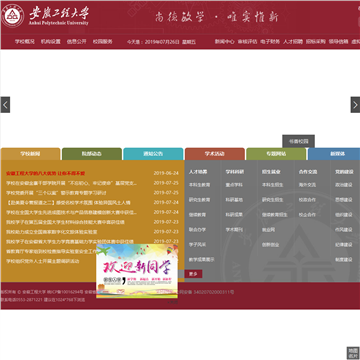Screen dimensions: 360x360
Task: Switch to the 通知公告 tab
Action: pos(153,154)
